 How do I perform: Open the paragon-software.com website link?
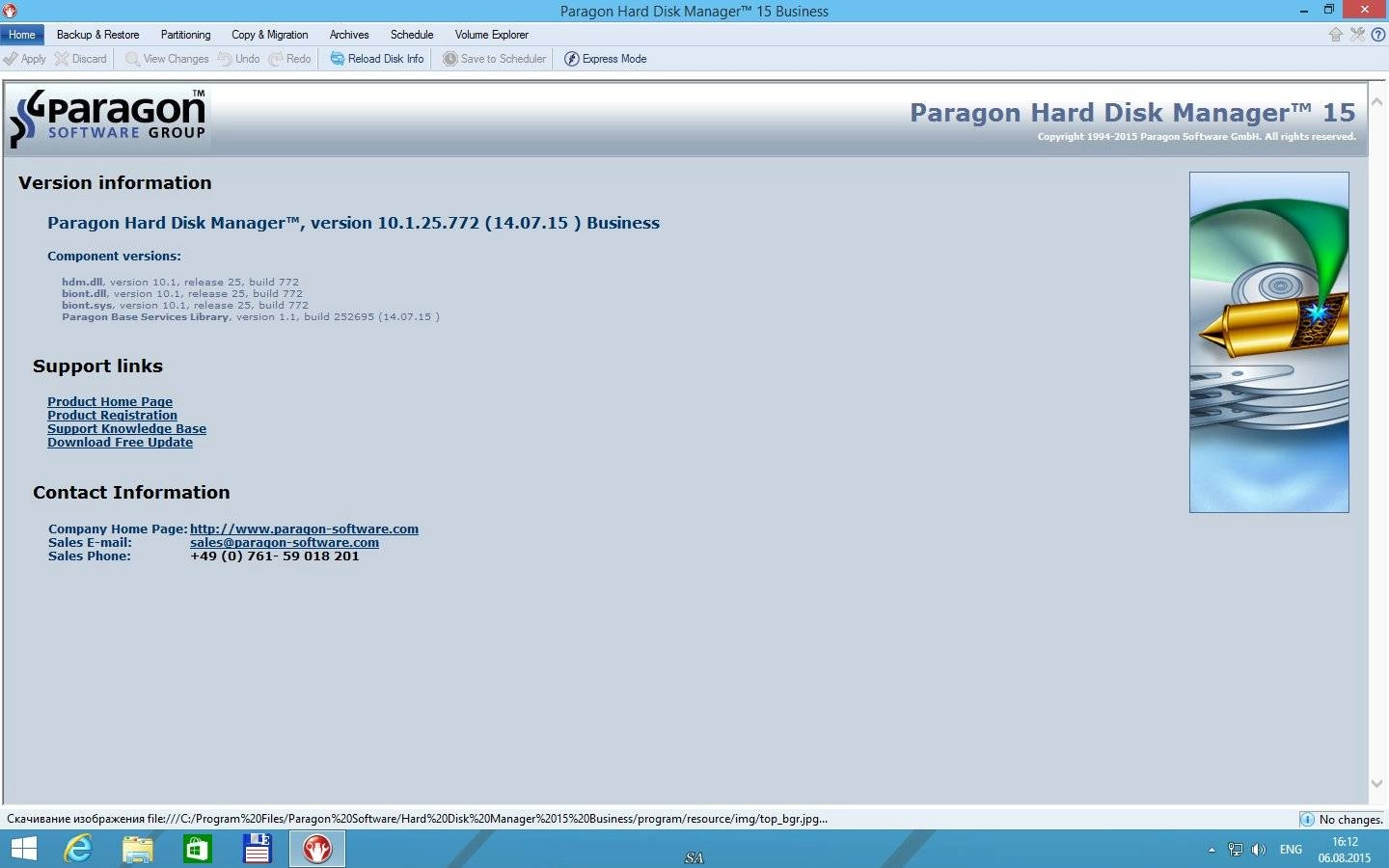(x=304, y=529)
